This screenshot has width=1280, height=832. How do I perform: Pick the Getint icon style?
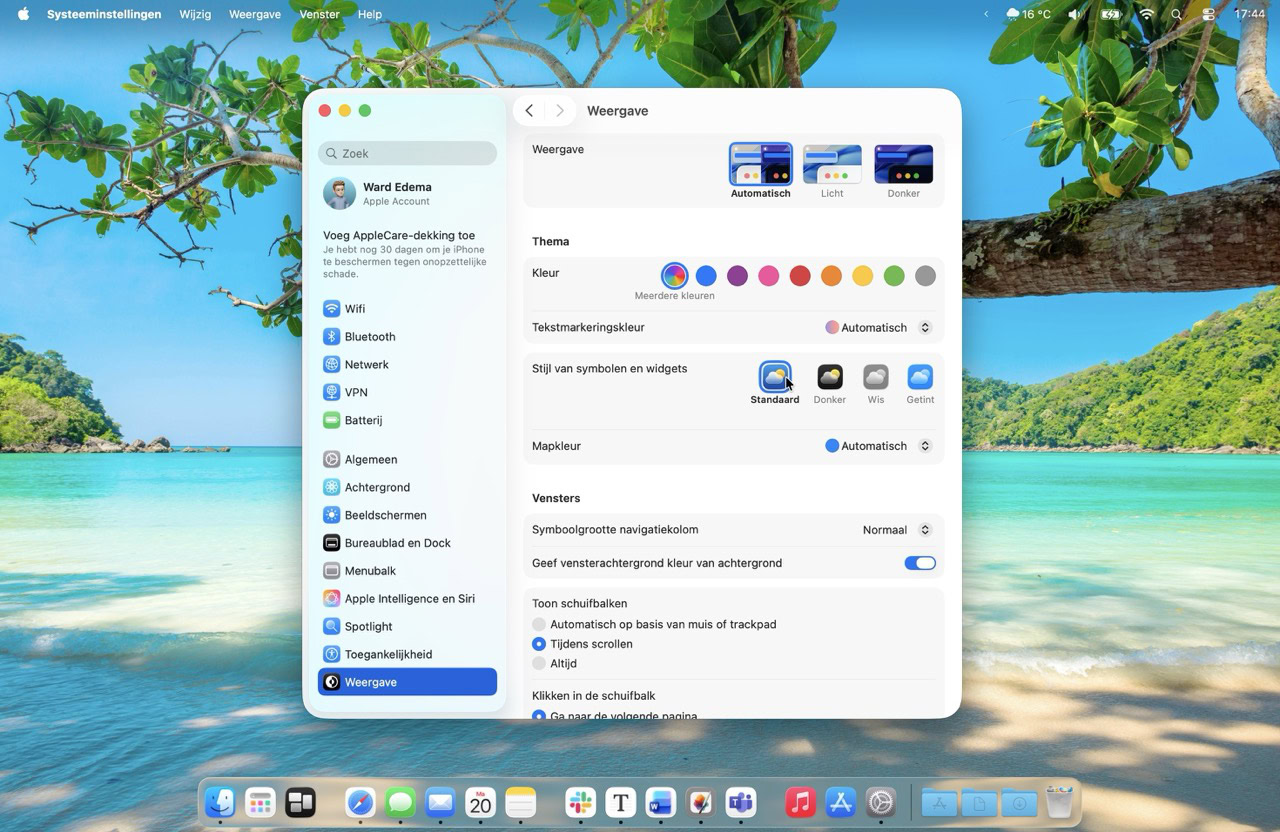coord(919,377)
